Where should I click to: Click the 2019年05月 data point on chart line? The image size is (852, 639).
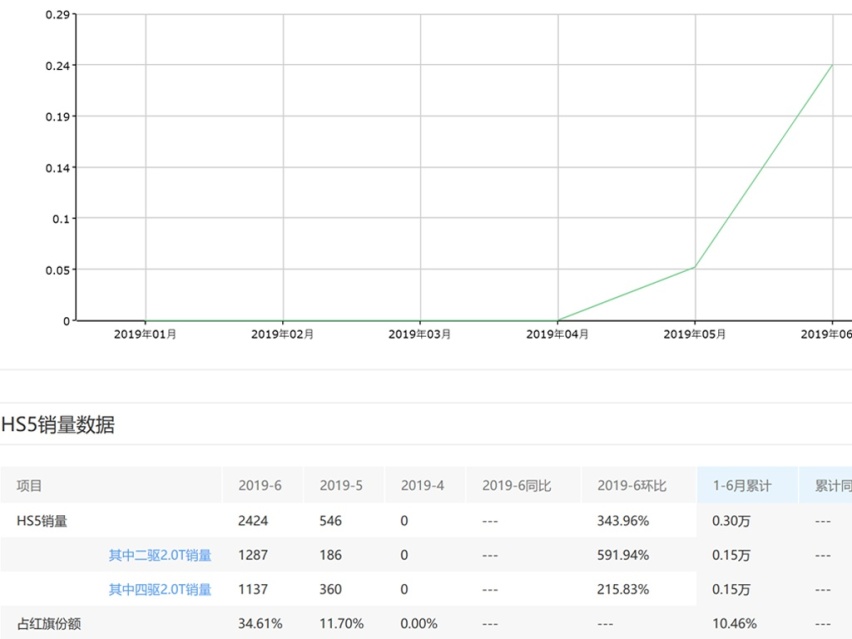tap(695, 267)
